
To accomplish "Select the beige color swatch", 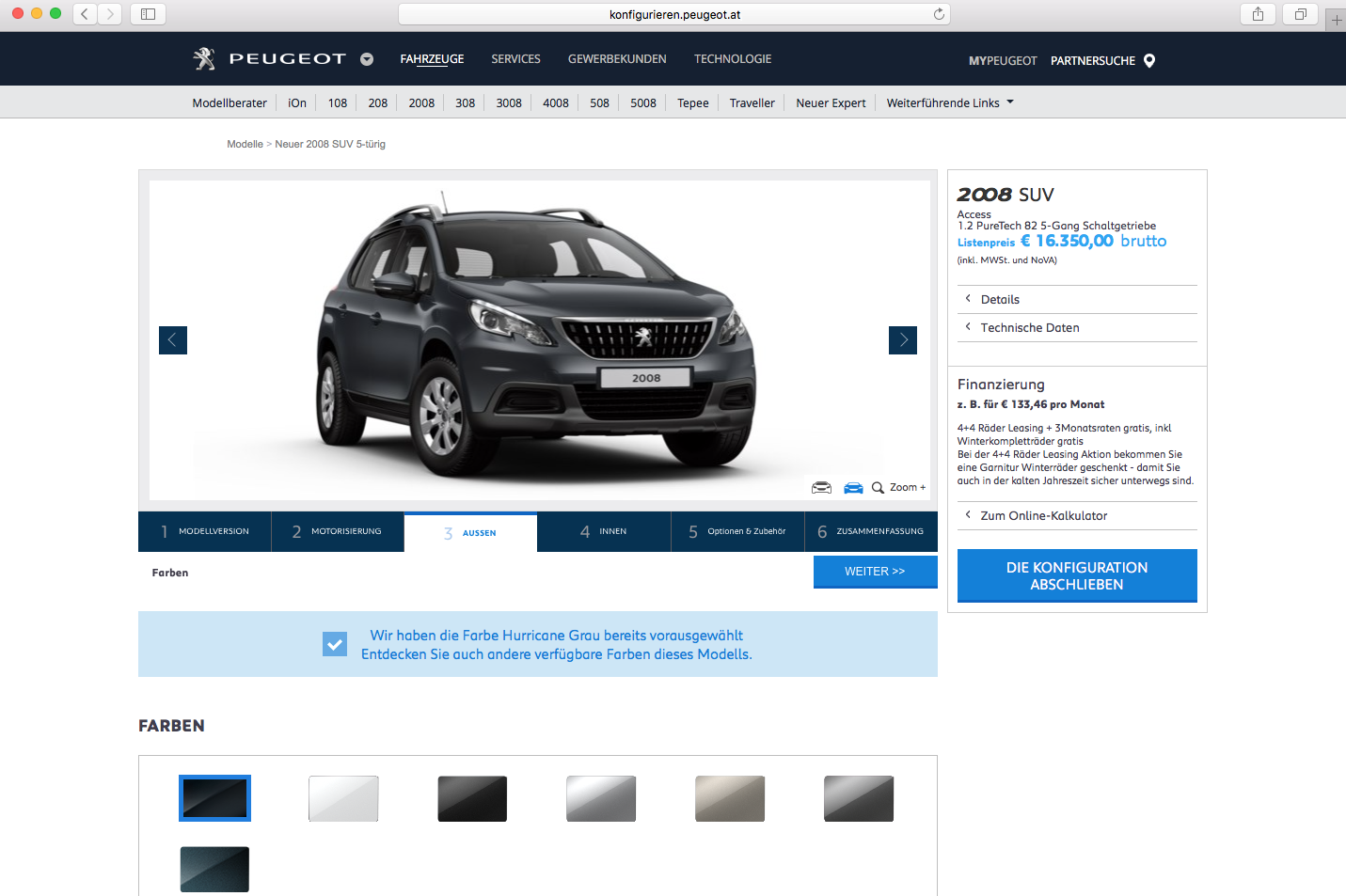I will [730, 798].
